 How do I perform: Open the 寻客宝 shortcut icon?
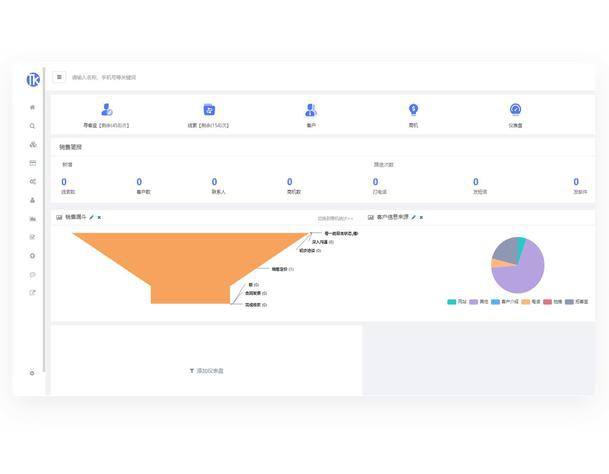(106, 110)
